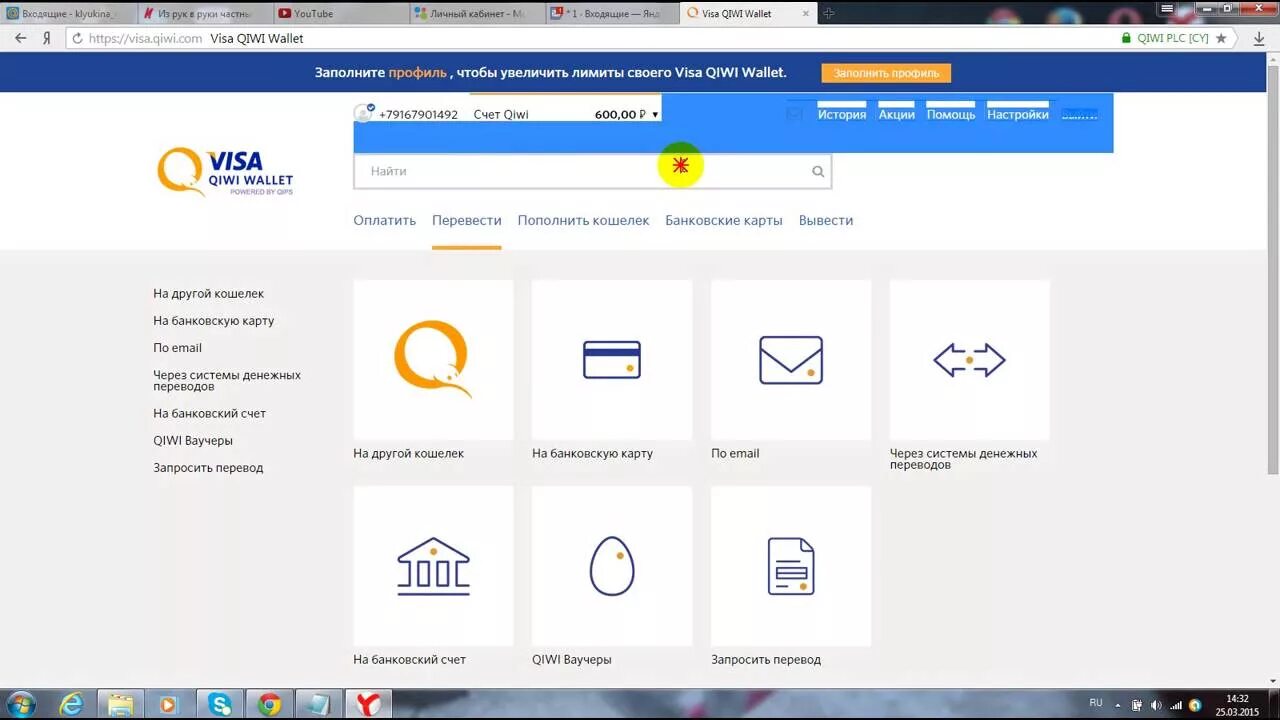Click sidebar link QIWI Ваучеры

[193, 441]
